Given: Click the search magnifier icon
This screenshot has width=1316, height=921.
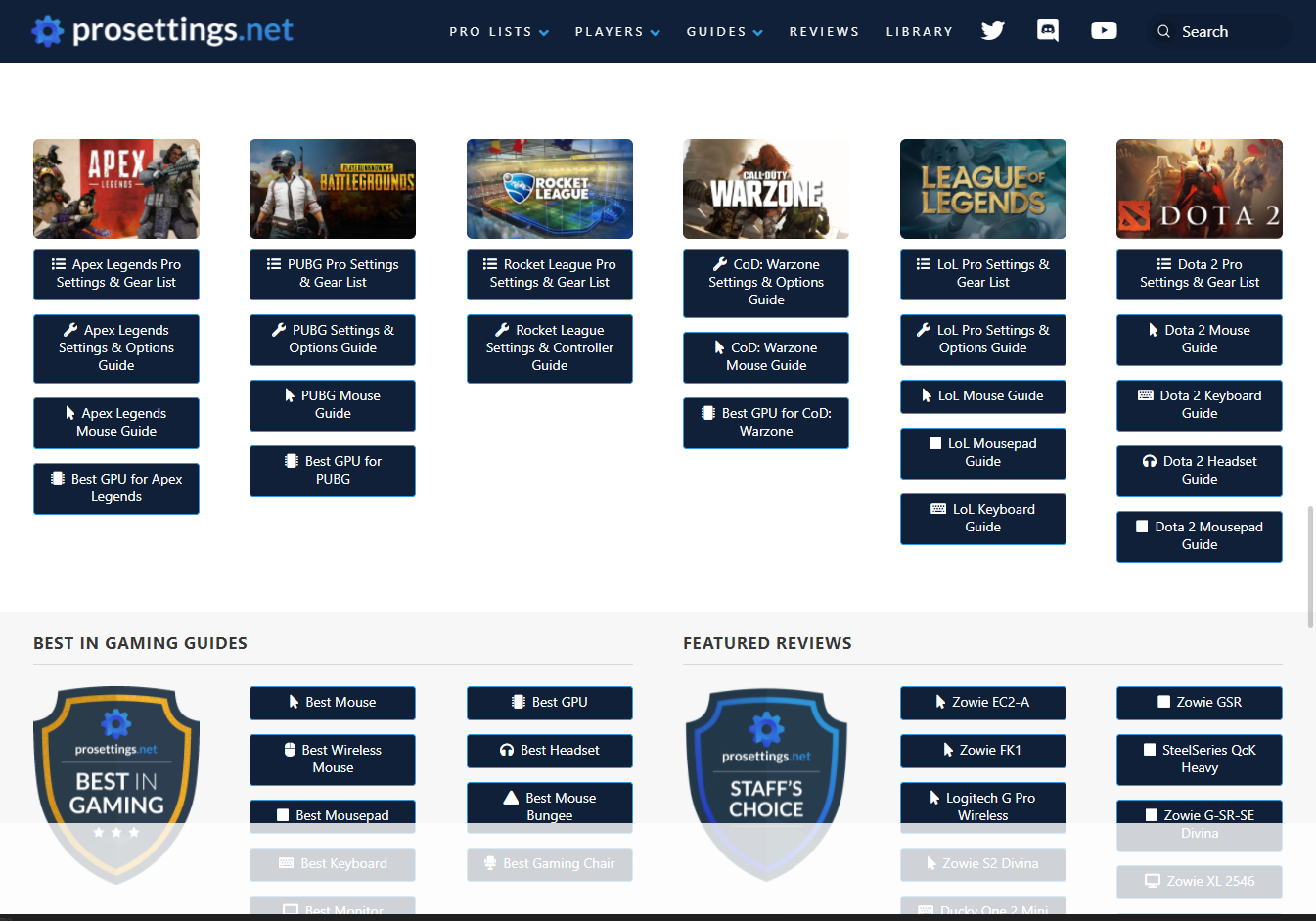Looking at the screenshot, I should (1163, 31).
